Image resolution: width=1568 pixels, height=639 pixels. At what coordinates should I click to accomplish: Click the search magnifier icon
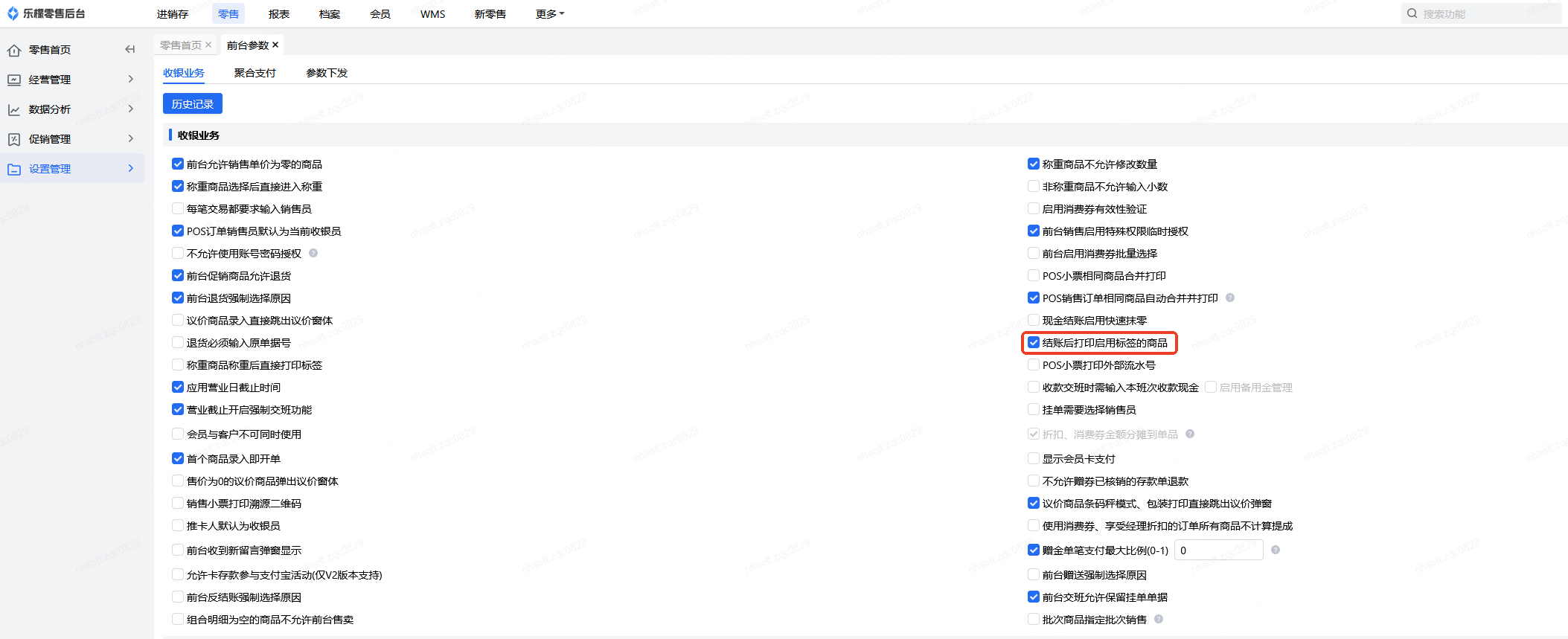pyautogui.click(x=1412, y=13)
